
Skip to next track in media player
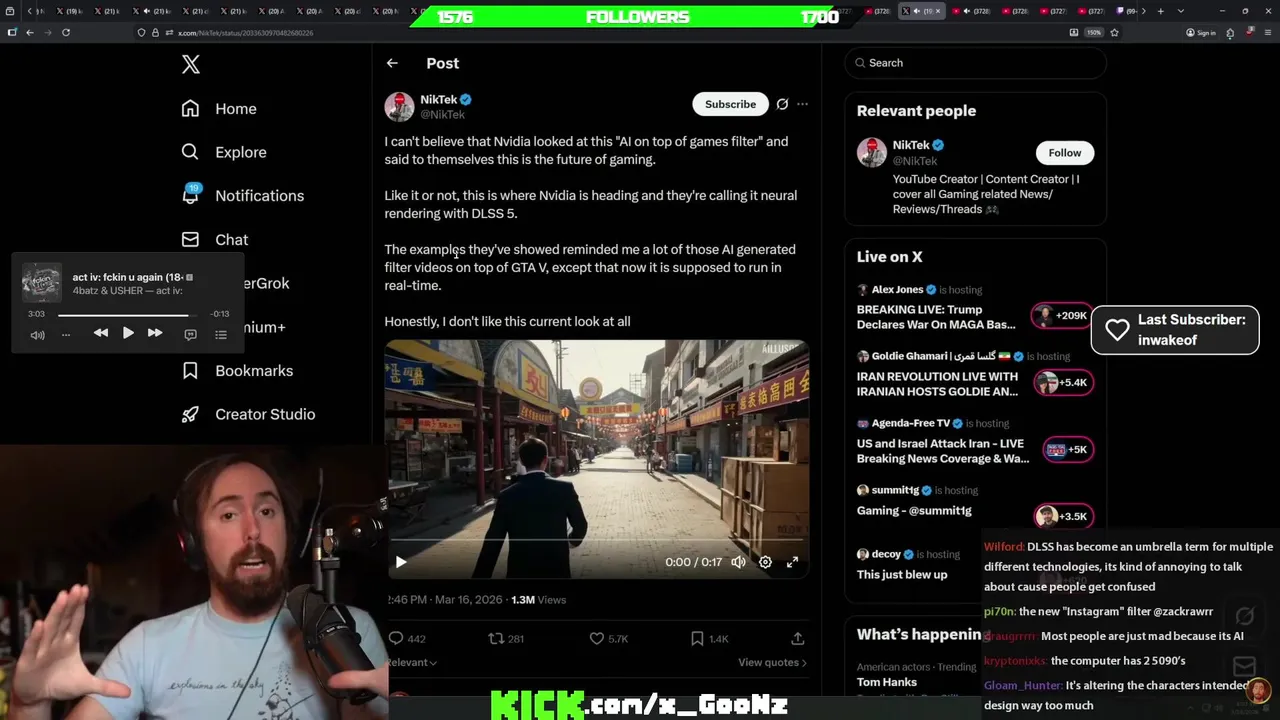tap(155, 333)
